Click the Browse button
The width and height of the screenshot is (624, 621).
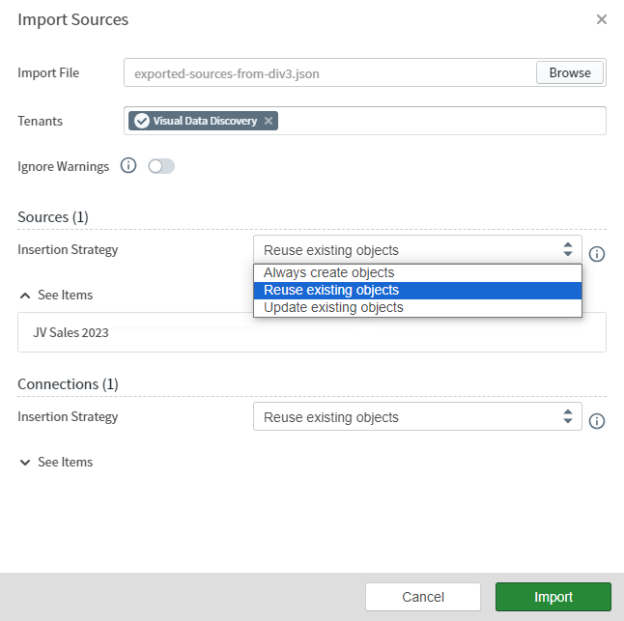pyautogui.click(x=570, y=73)
